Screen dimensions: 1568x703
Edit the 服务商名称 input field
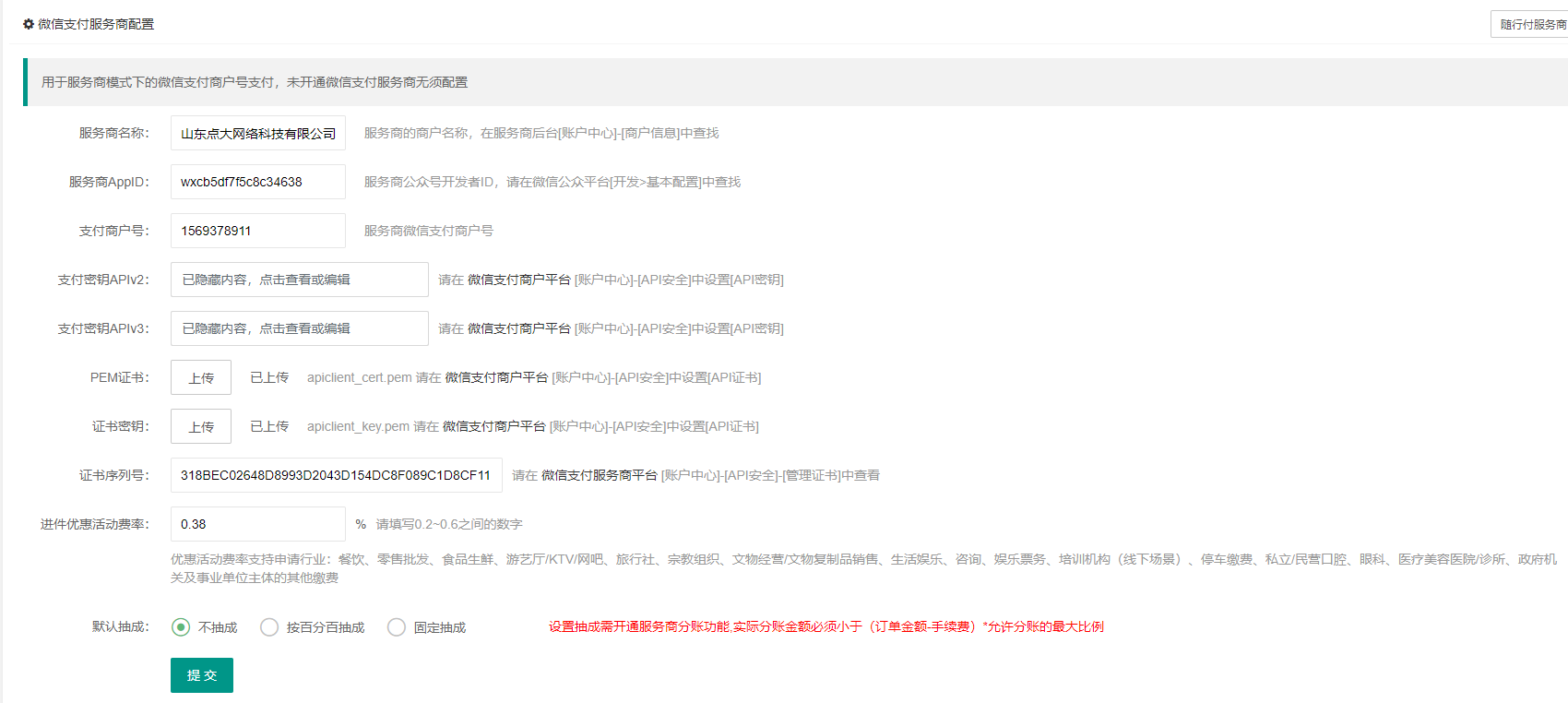[258, 133]
